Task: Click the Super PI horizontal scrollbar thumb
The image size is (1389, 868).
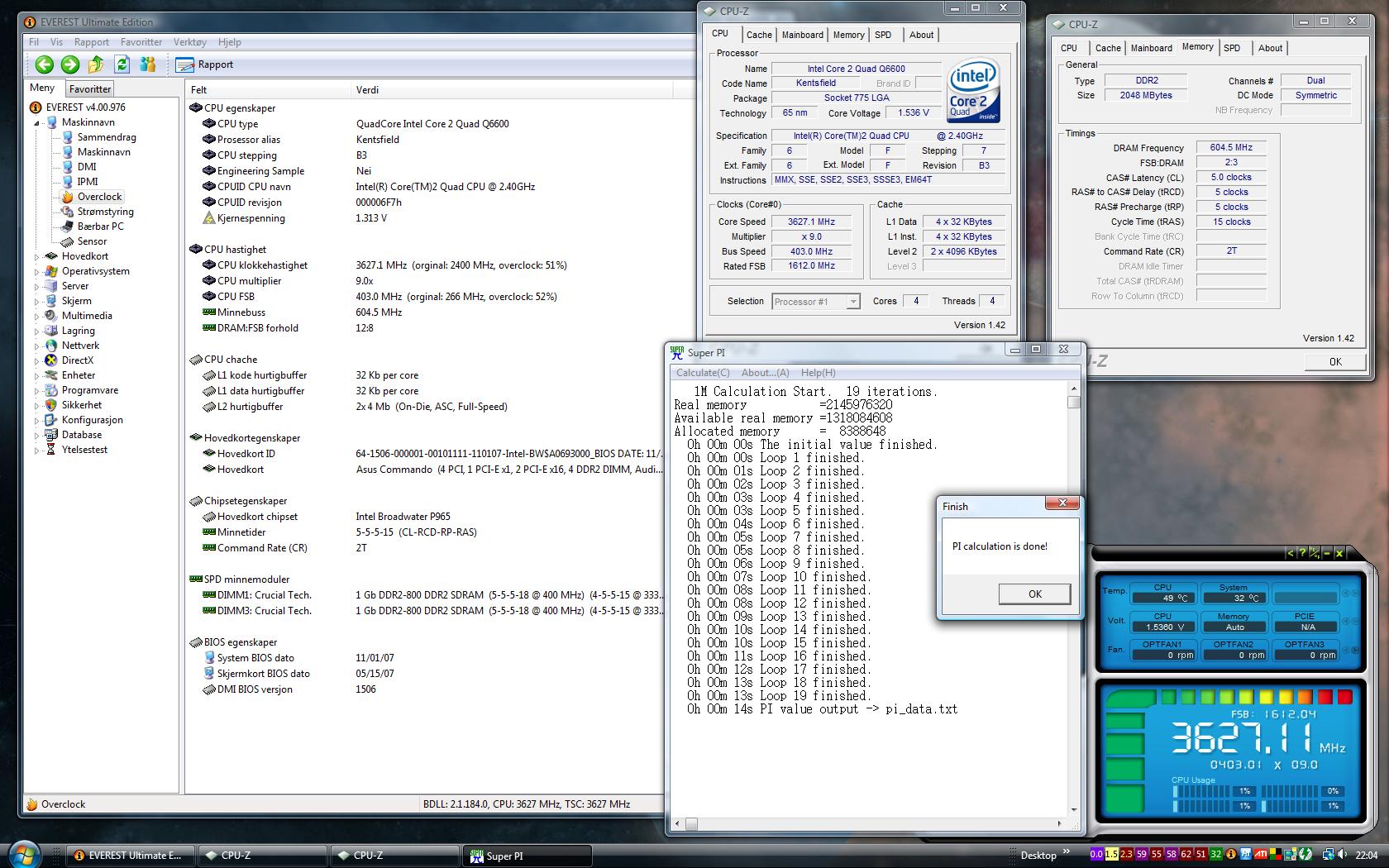Action: [x=691, y=823]
